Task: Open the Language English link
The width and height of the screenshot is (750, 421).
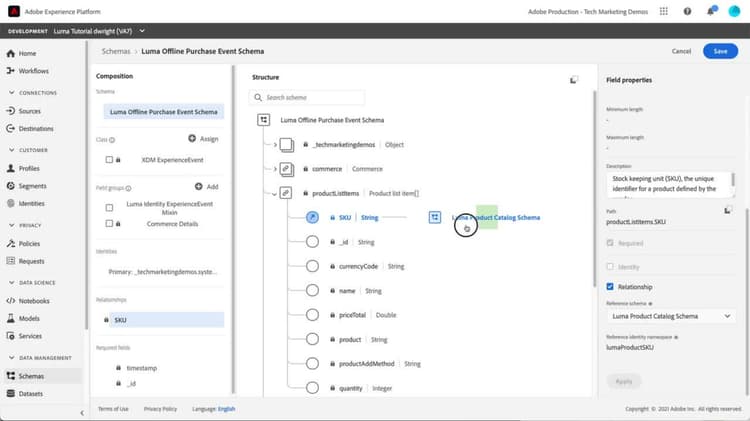Action: pos(226,409)
